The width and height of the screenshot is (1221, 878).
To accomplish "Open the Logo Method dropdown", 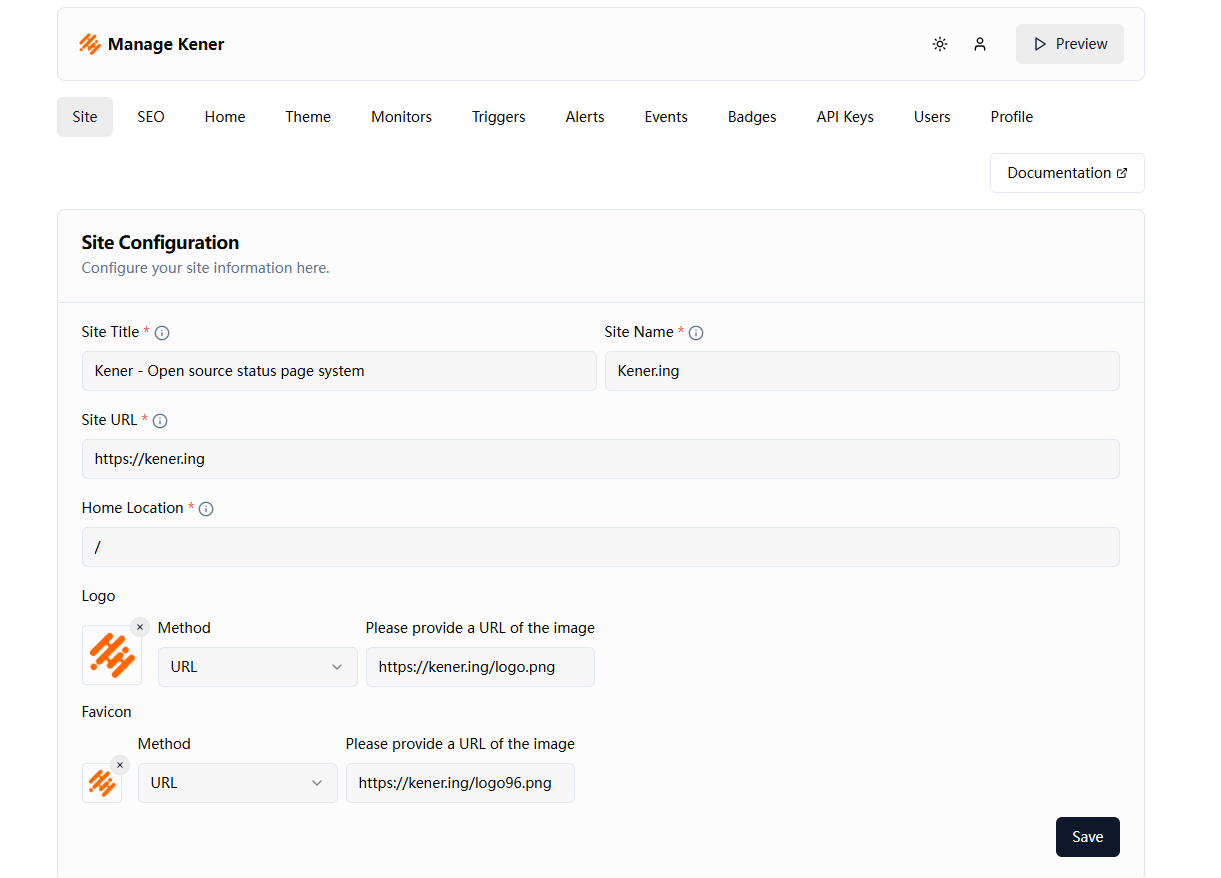I will click(x=258, y=667).
